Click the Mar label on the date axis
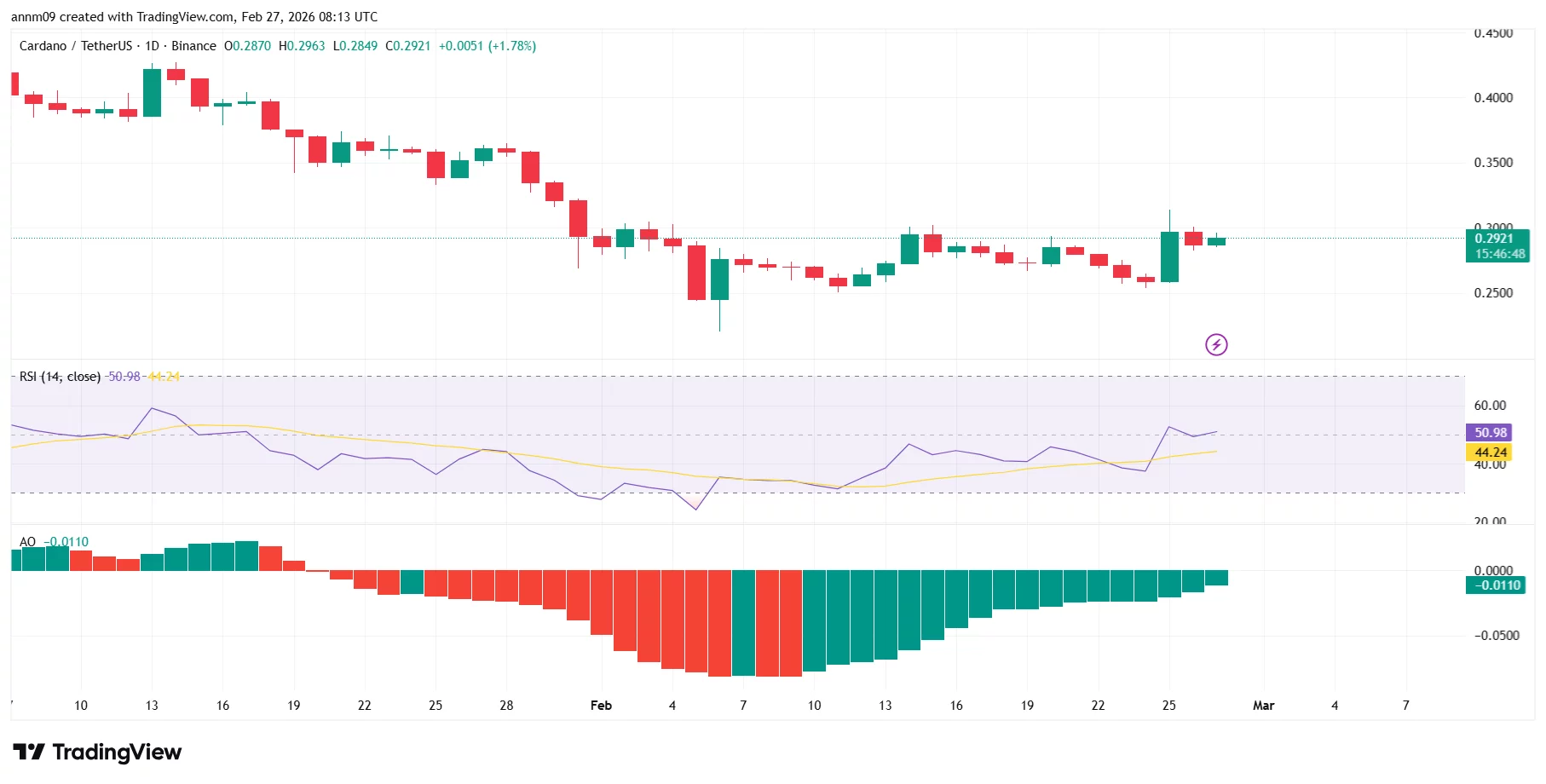Screen dimensions: 1546x784 (x=1263, y=706)
